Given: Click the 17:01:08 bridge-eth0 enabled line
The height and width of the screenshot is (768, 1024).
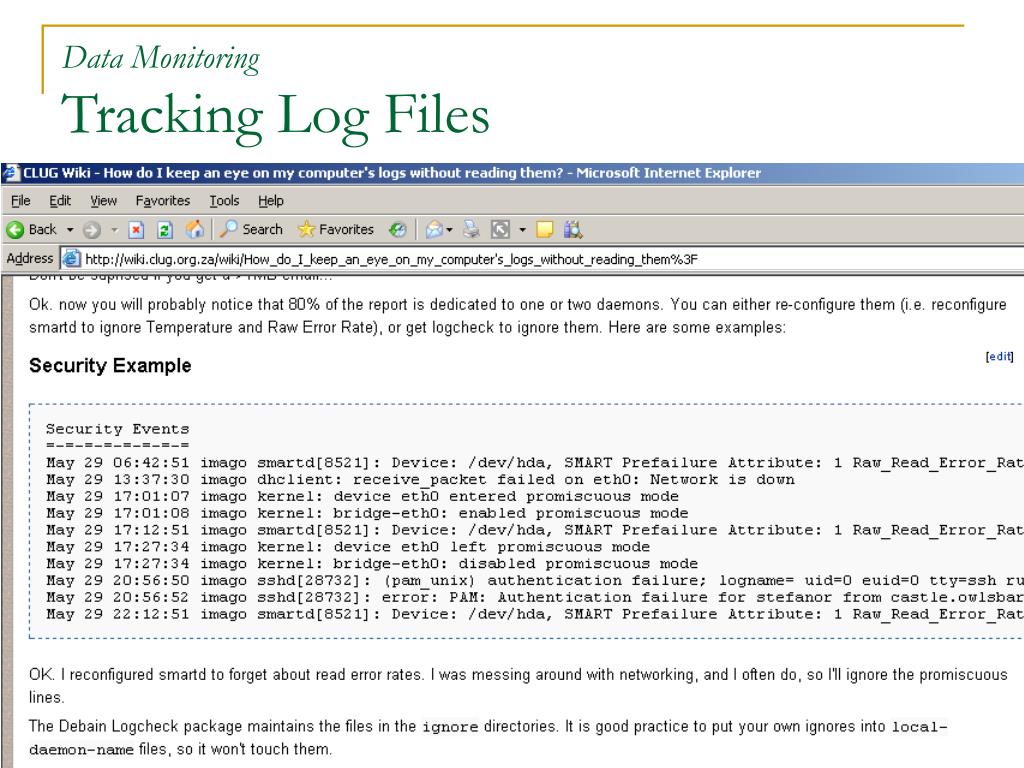Looking at the screenshot, I should click(x=367, y=513).
